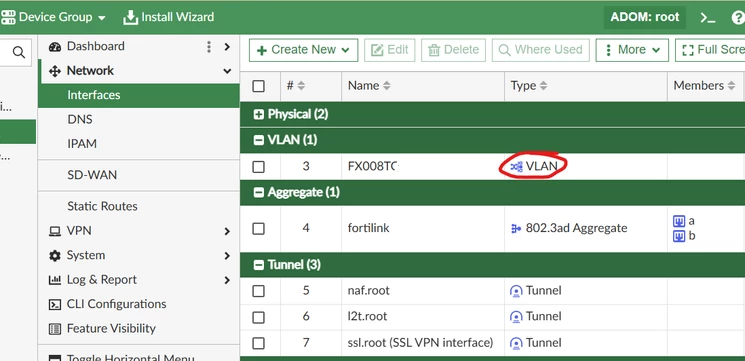Collapse the Aggregate (1) group
Viewport: 745px width, 361px height.
tap(258, 192)
